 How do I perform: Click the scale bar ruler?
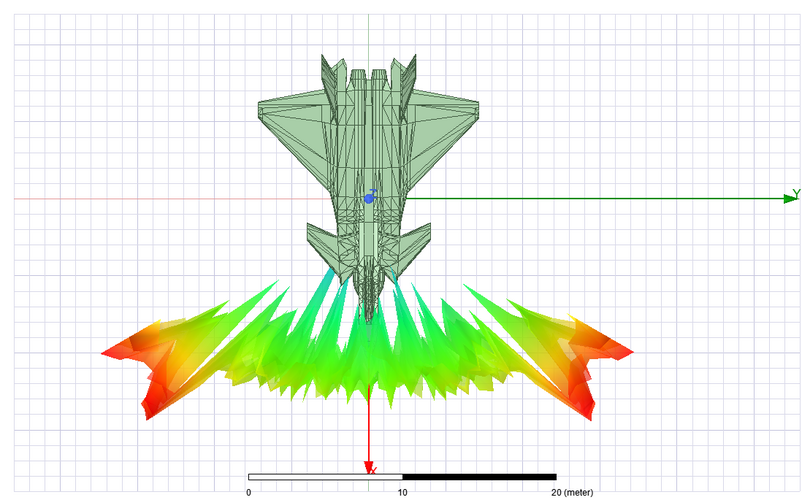coord(403,477)
